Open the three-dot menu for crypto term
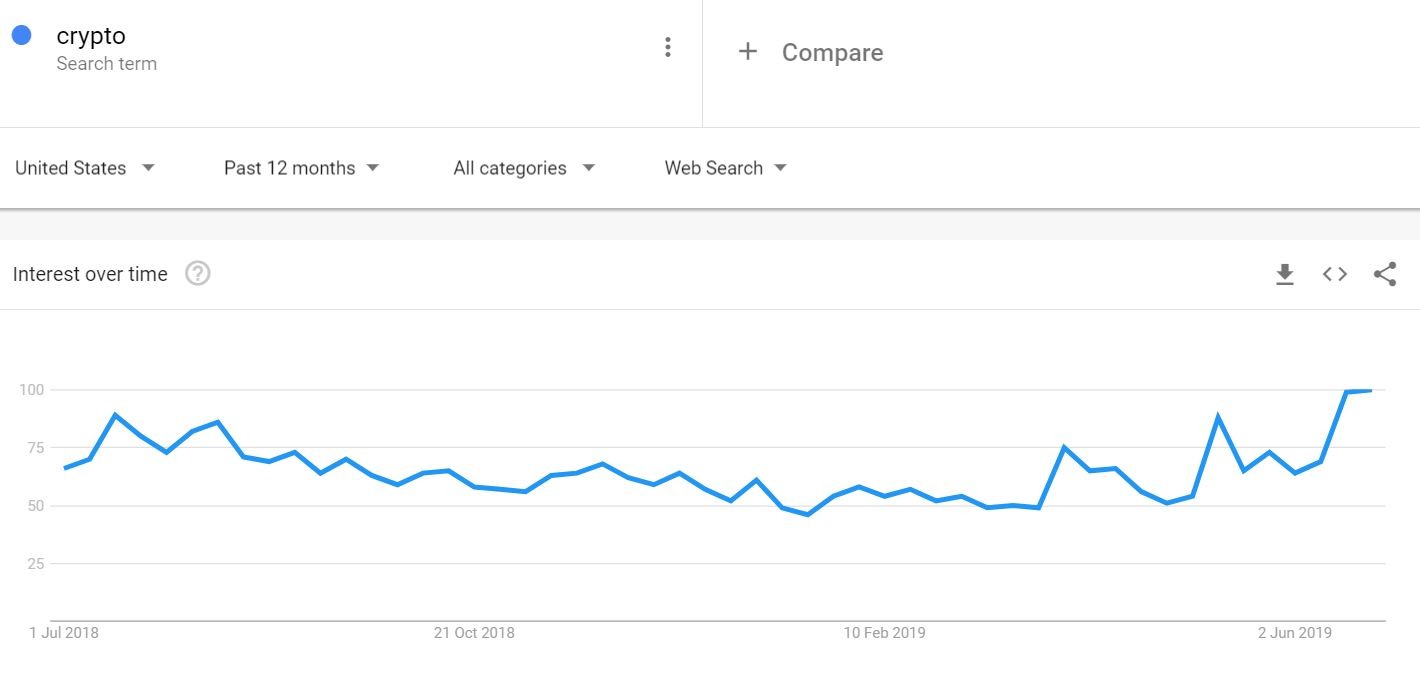The width and height of the screenshot is (1420, 679). click(668, 47)
